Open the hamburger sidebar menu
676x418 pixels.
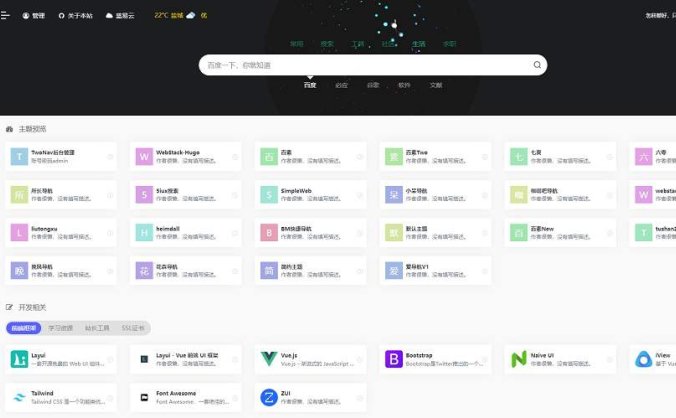coord(5,16)
